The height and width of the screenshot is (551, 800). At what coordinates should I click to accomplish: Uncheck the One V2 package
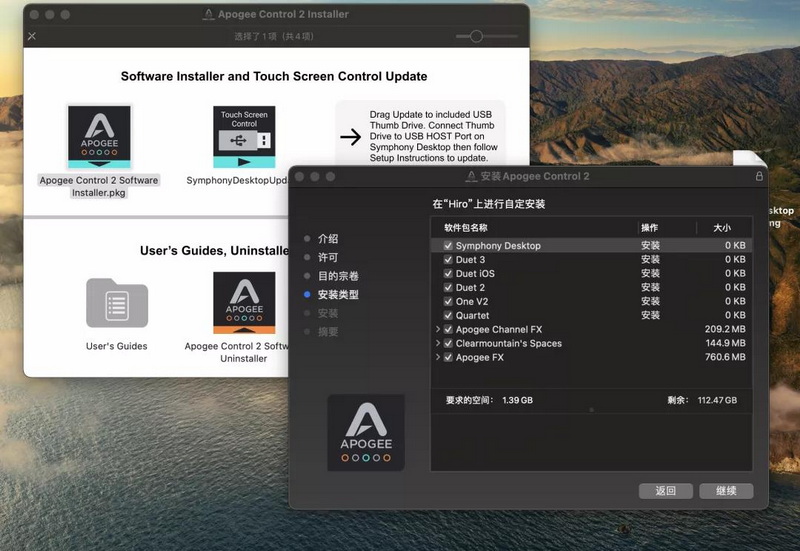[x=448, y=302]
